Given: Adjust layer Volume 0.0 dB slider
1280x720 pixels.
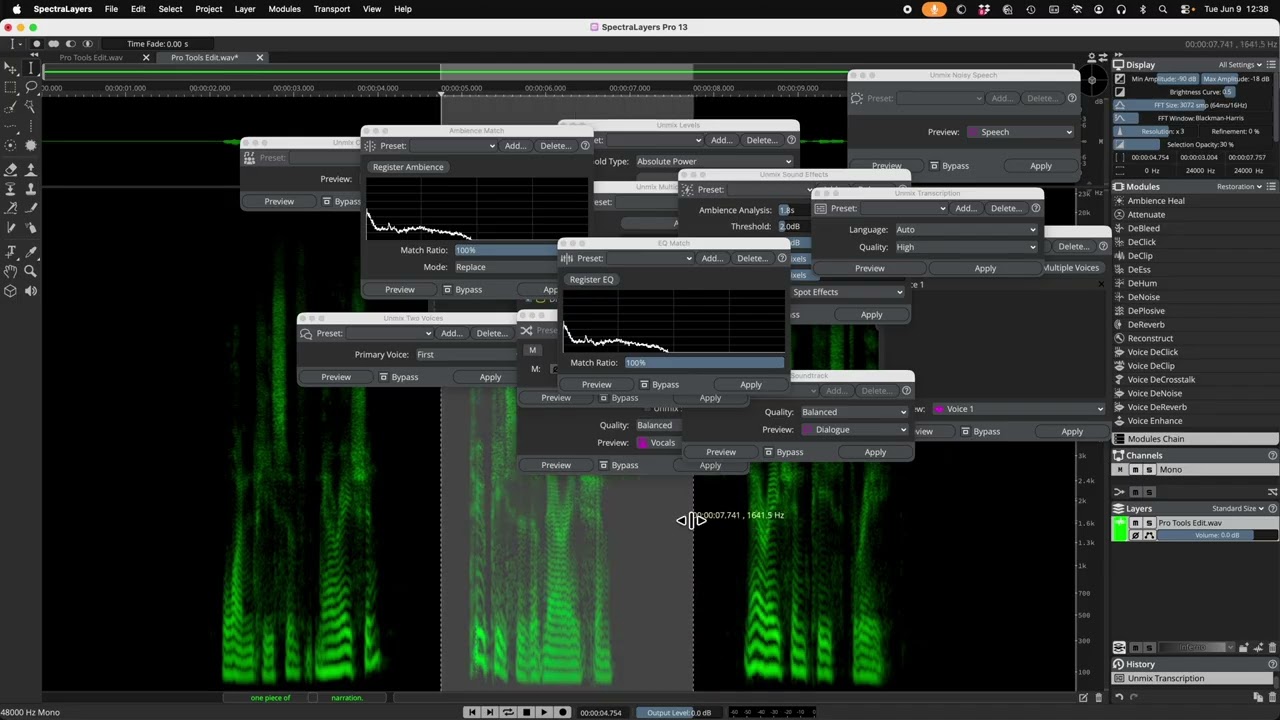Looking at the screenshot, I should coord(1217,535).
